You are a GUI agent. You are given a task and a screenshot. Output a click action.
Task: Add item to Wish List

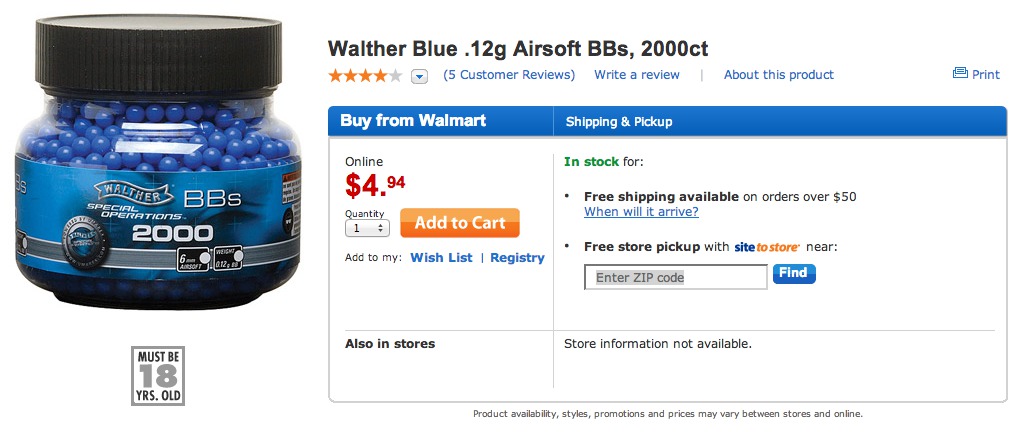[x=441, y=257]
